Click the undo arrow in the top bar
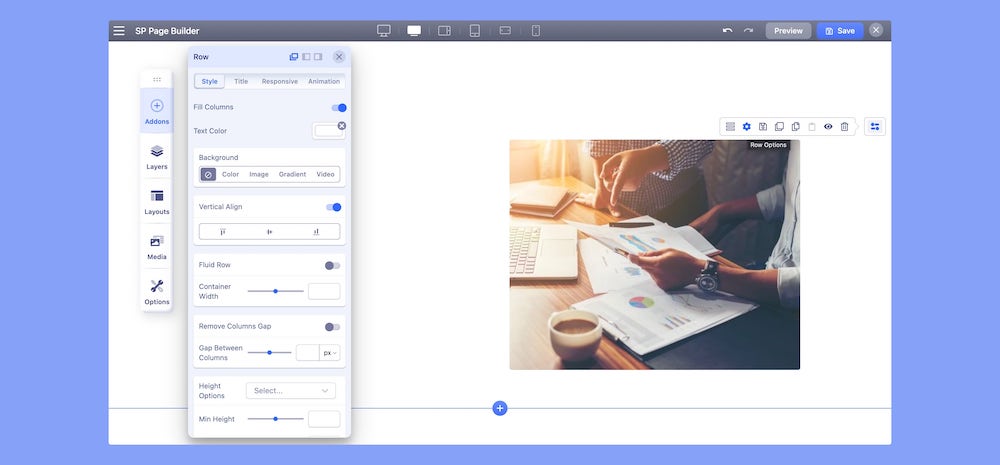Viewport: 1000px width, 465px height. (x=728, y=31)
